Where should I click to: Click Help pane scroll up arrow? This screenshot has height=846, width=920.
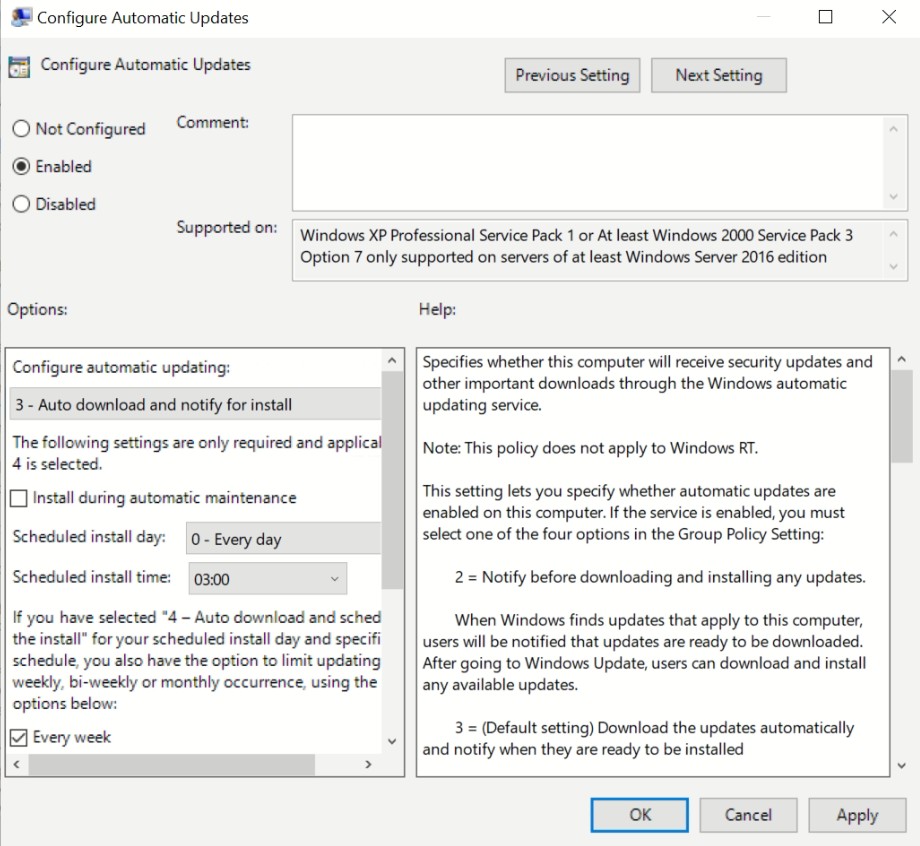[901, 359]
